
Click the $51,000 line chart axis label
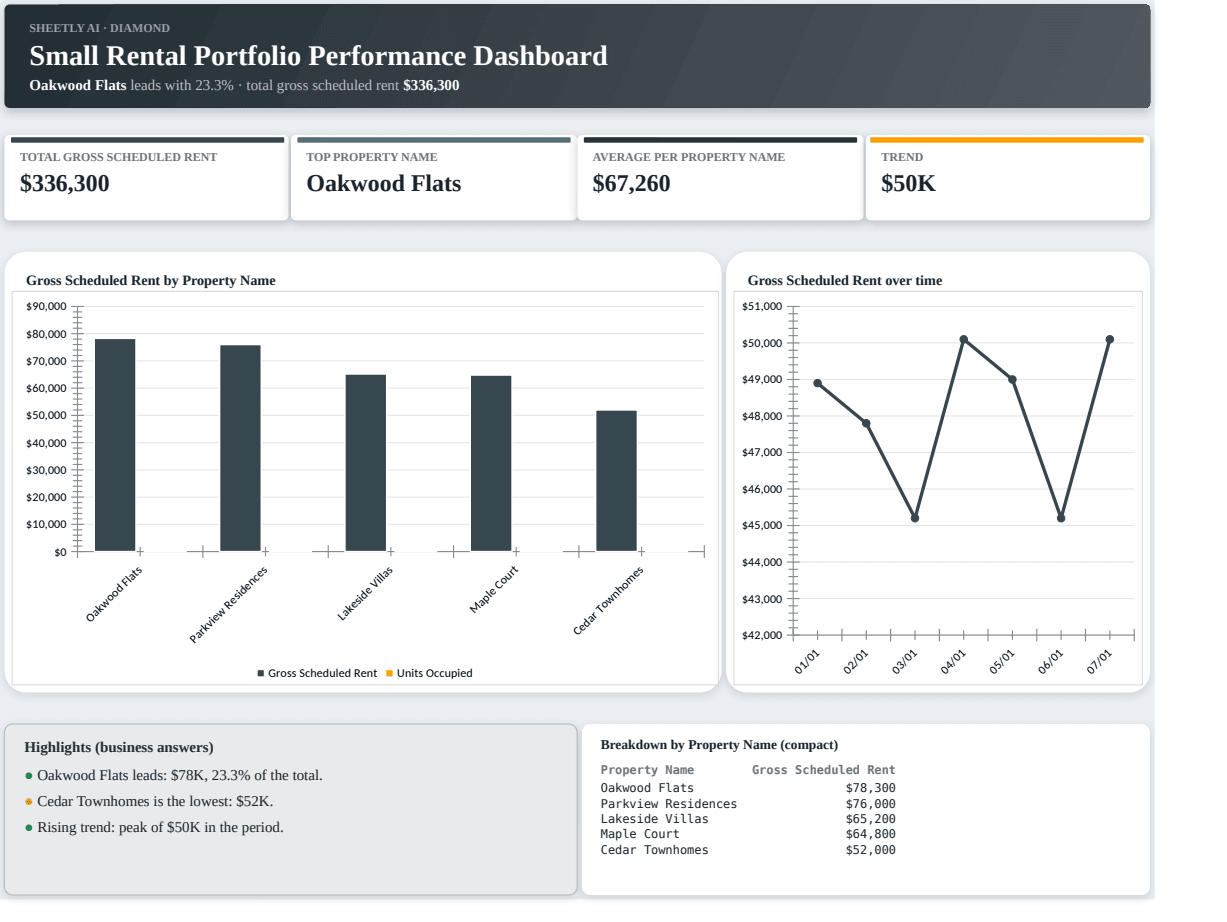pyautogui.click(x=763, y=306)
